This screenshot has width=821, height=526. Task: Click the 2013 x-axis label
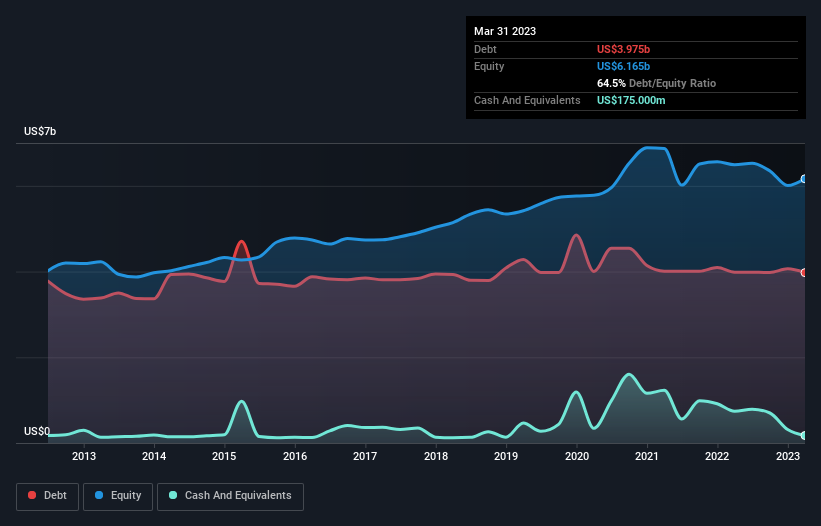[x=84, y=456]
